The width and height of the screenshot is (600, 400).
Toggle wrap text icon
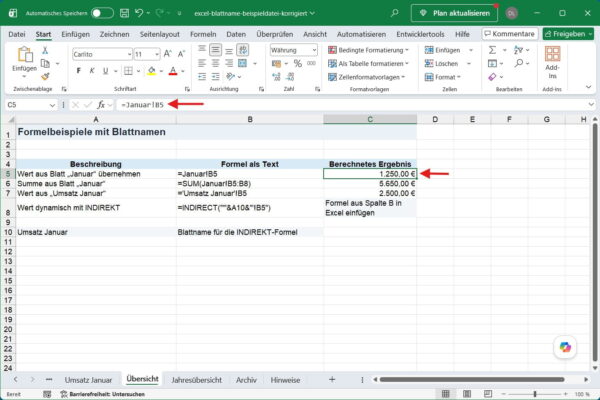coord(243,50)
